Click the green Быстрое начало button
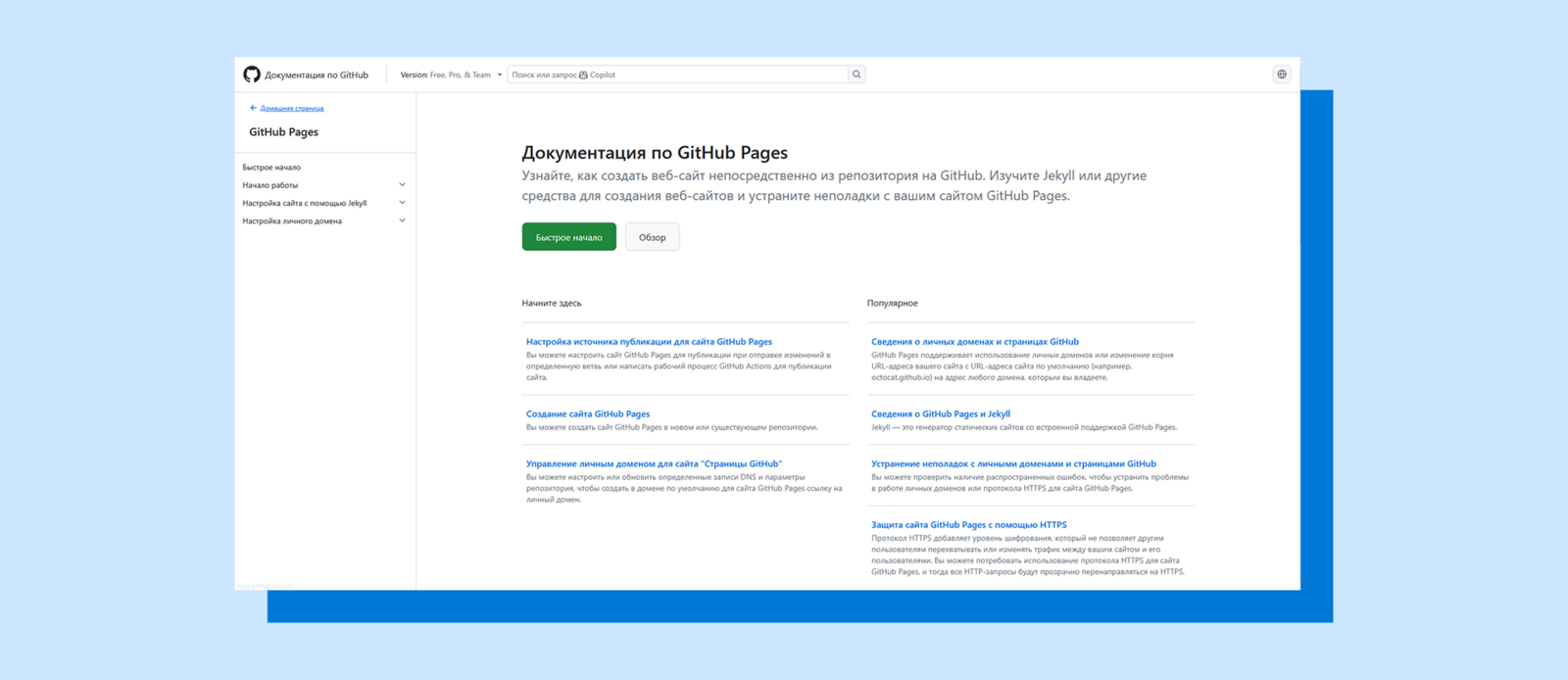The image size is (1568, 680). pos(569,237)
